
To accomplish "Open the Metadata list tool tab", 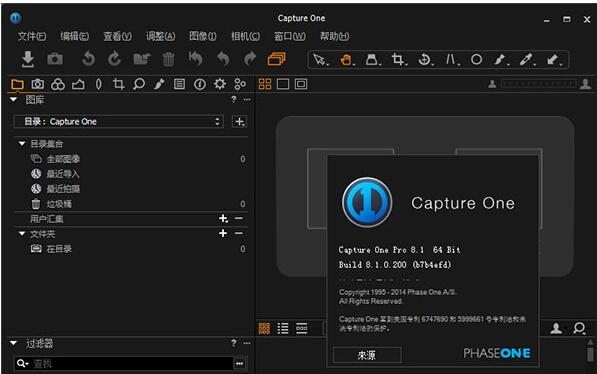I will pyautogui.click(x=179, y=84).
